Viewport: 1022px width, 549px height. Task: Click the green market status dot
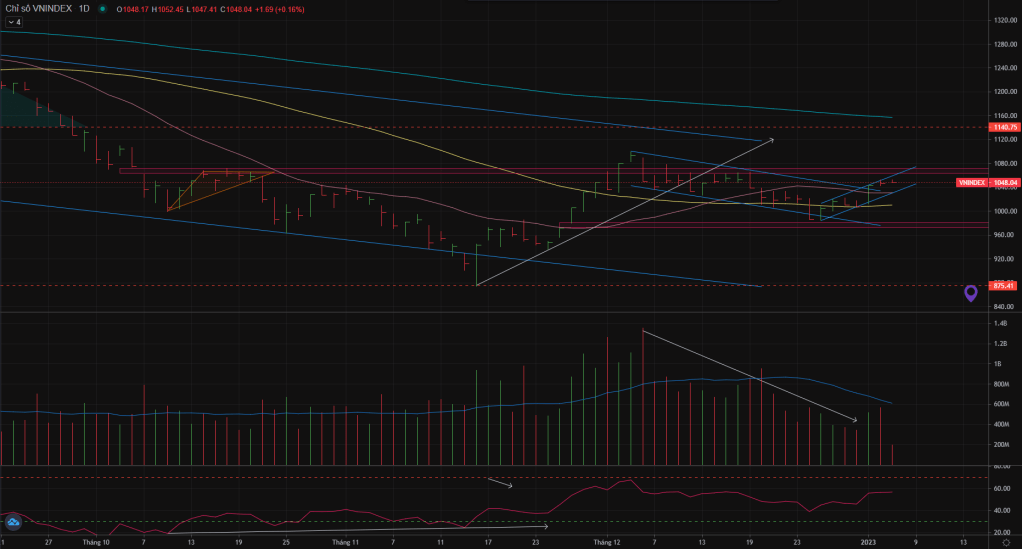click(x=103, y=9)
